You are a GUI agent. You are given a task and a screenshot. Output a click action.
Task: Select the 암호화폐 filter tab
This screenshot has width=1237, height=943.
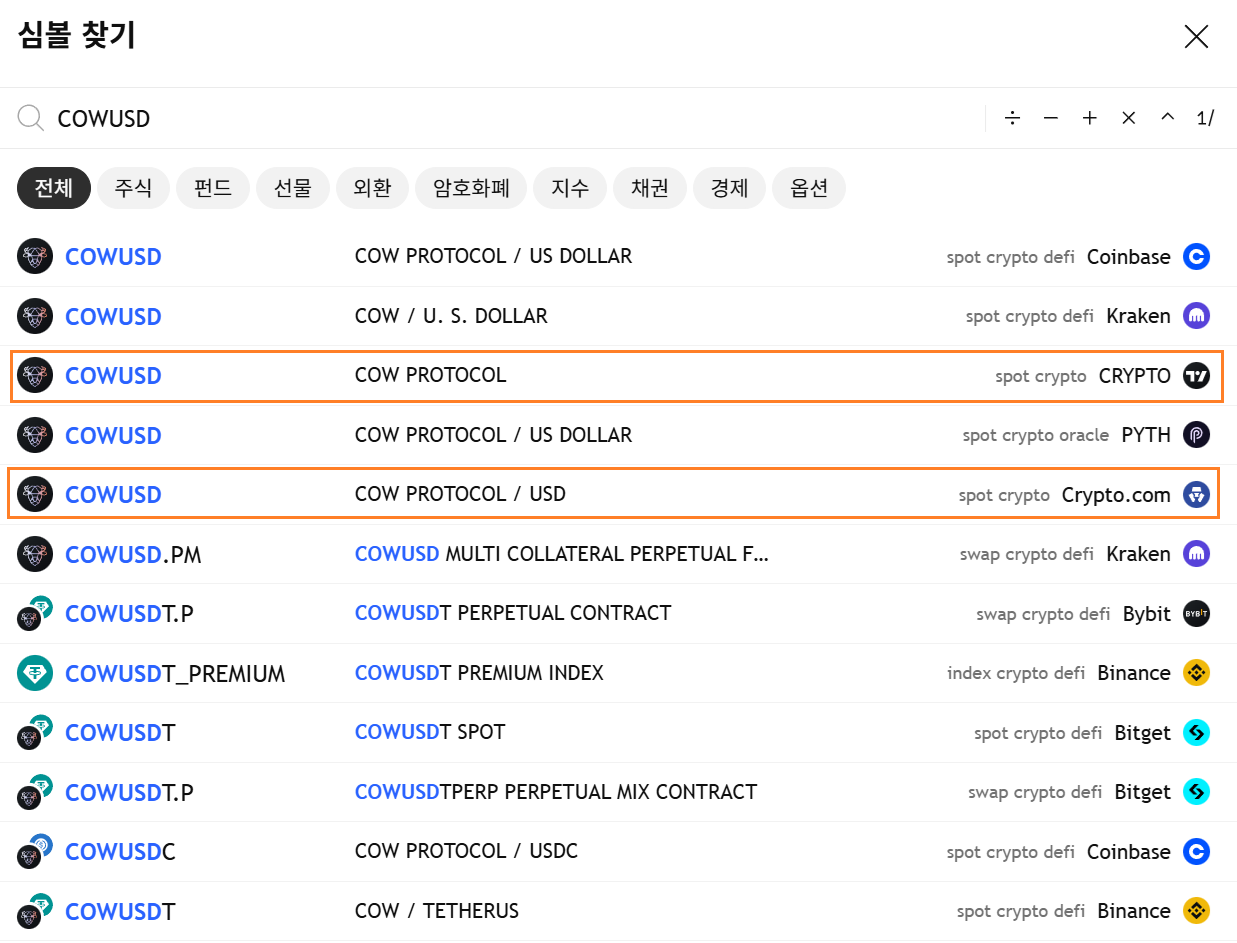pos(471,188)
